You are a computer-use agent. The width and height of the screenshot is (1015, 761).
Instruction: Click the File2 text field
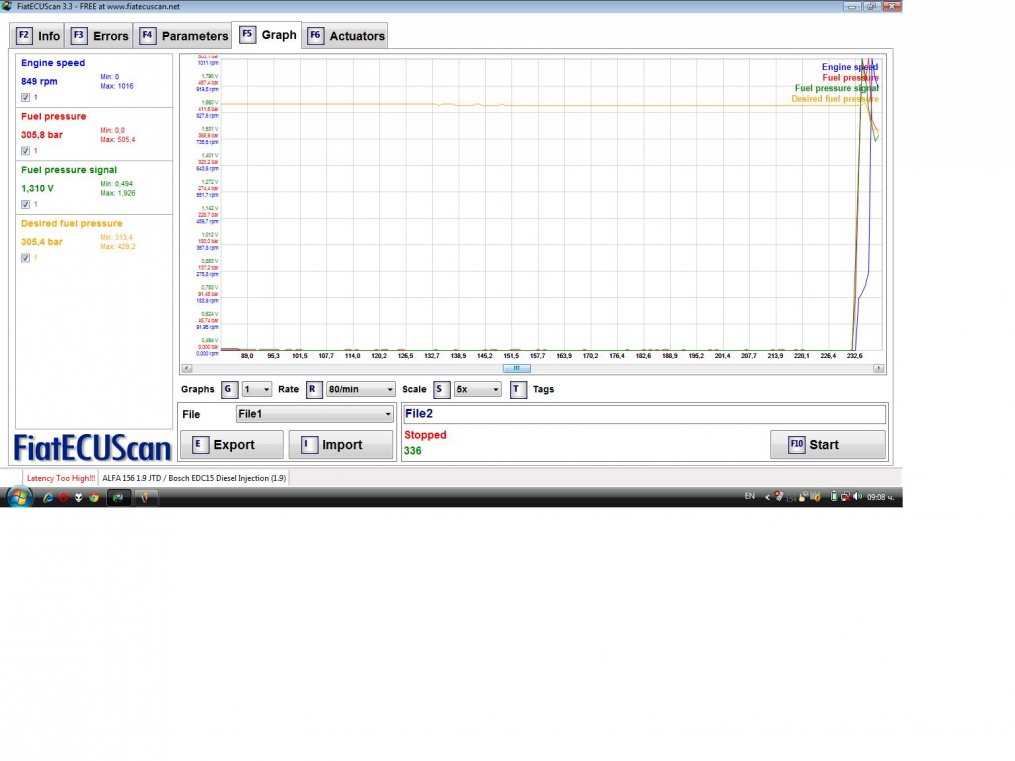click(643, 414)
